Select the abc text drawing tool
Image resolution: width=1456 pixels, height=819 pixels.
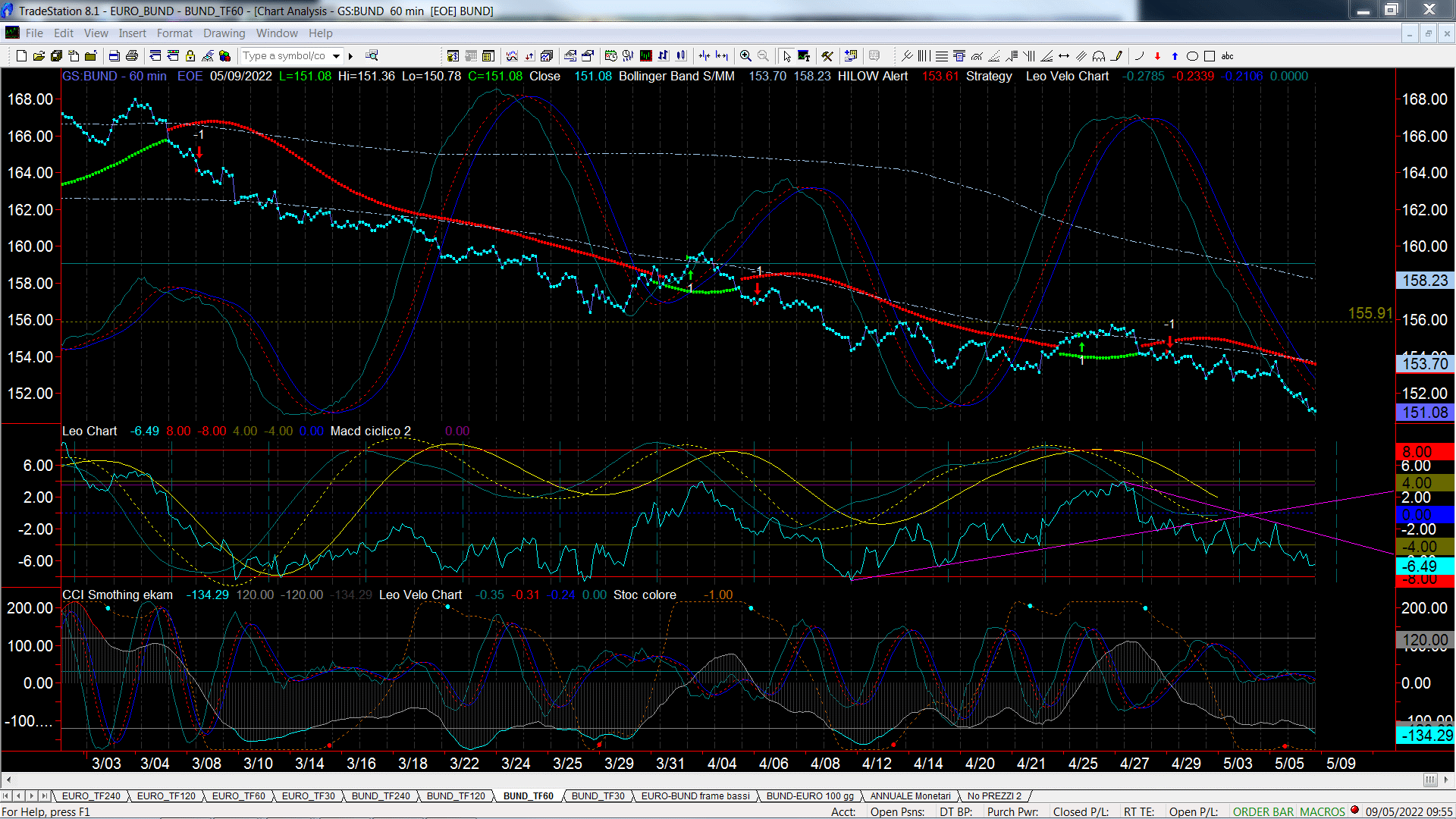click(1228, 56)
